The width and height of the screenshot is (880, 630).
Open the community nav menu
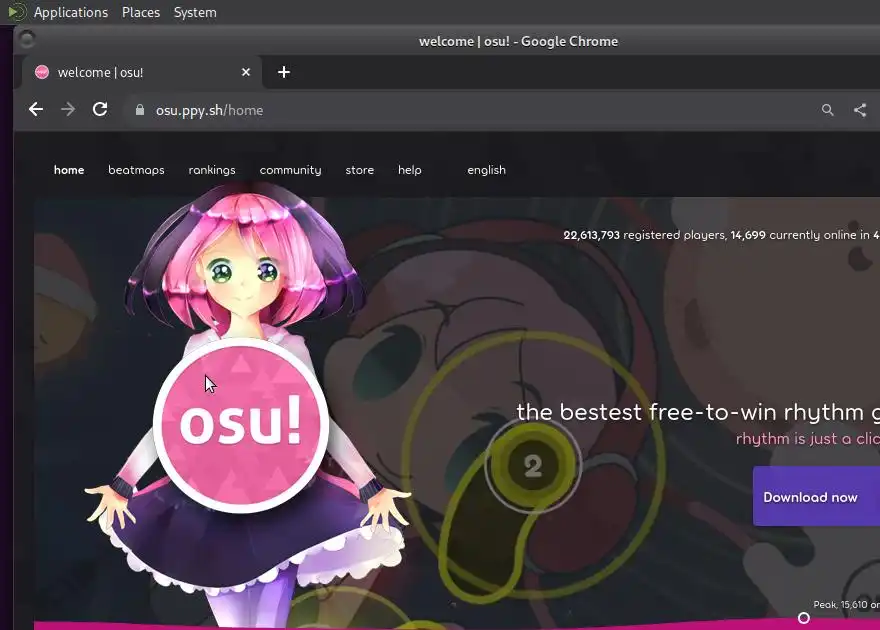tap(290, 170)
